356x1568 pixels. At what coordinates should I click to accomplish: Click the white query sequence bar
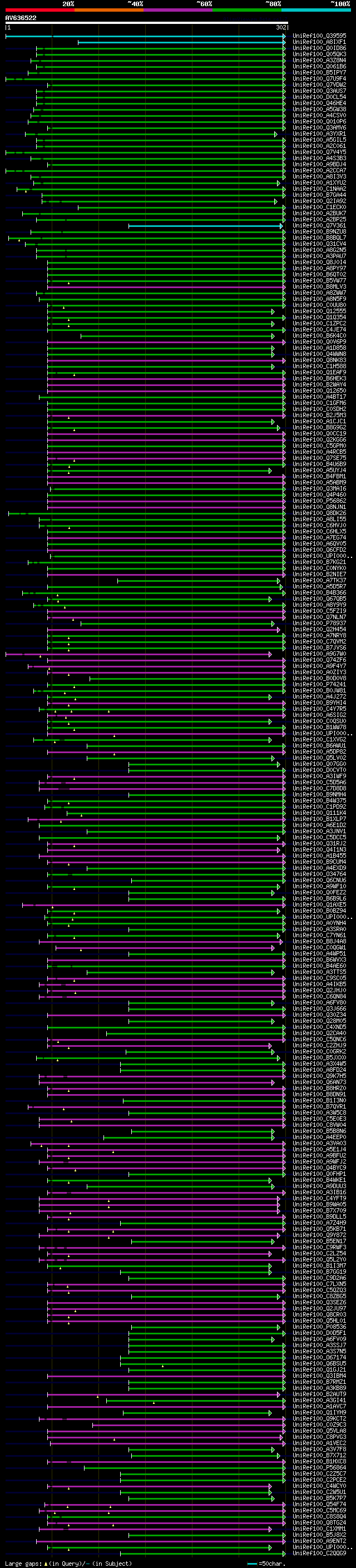pos(146,23)
